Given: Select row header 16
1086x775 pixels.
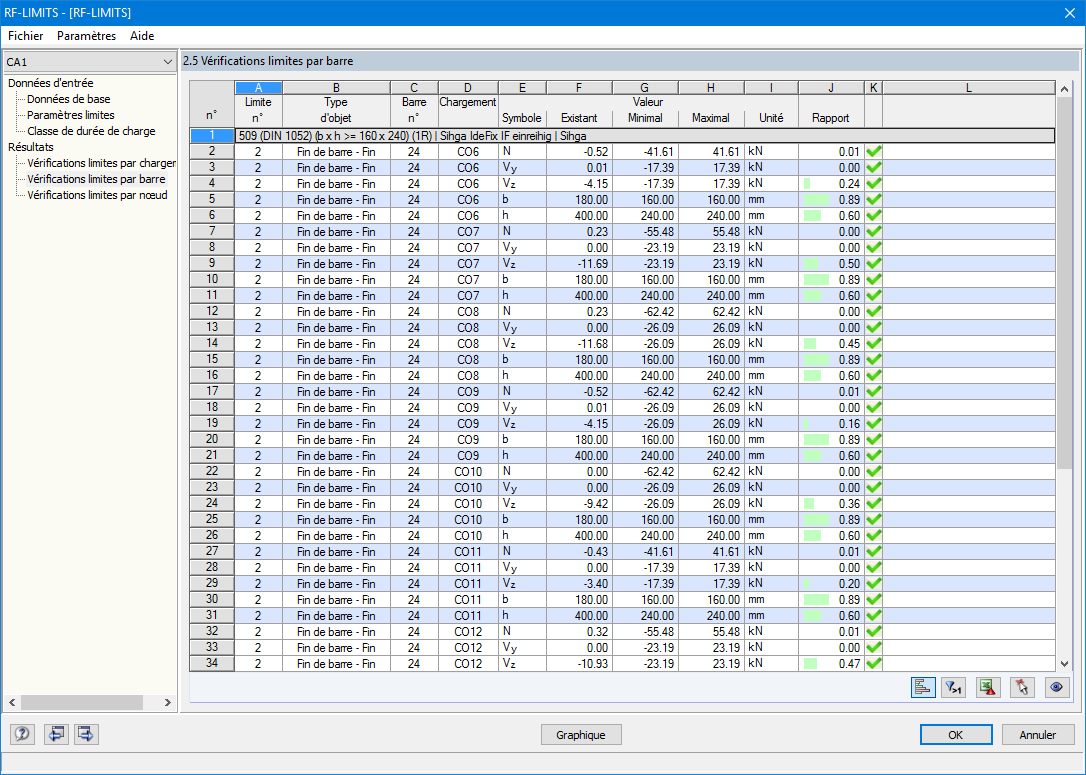Looking at the screenshot, I should click(212, 375).
